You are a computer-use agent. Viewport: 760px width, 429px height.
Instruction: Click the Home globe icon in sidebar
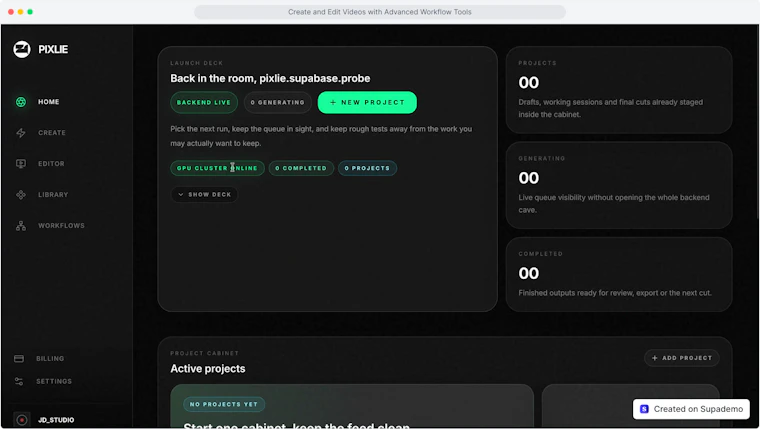pos(21,102)
